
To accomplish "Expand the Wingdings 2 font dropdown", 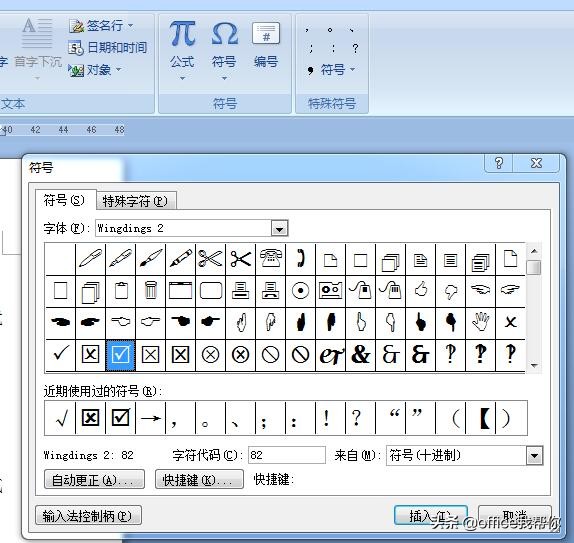I will 279,229.
